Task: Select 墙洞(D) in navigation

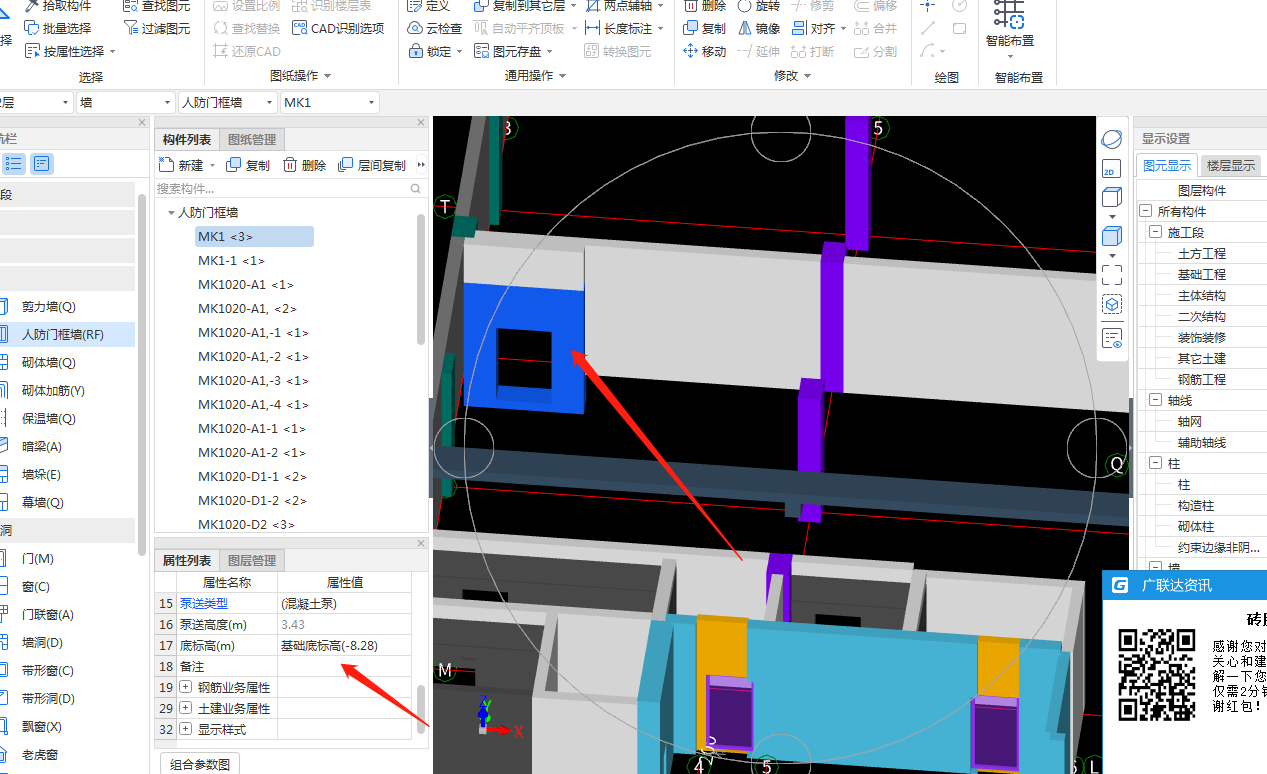Action: 42,642
